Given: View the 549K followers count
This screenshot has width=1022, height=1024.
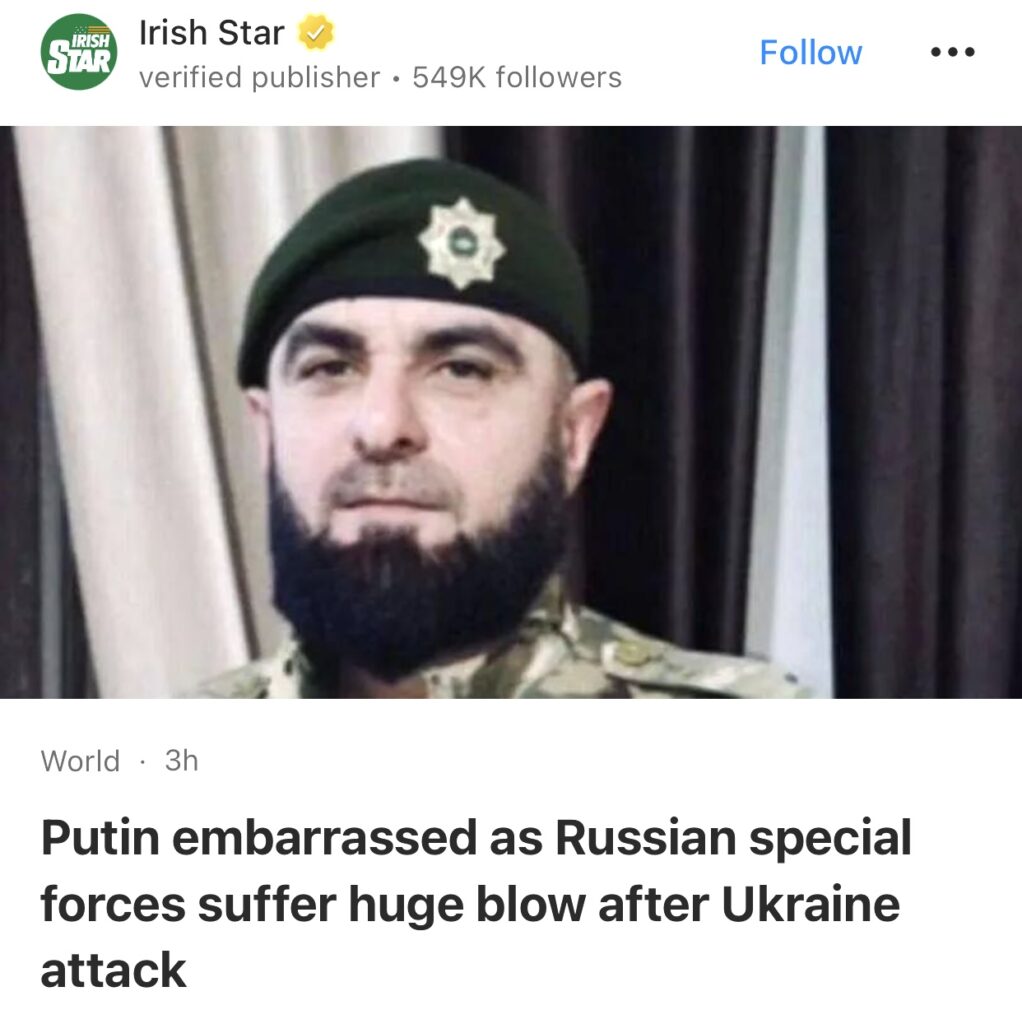Looking at the screenshot, I should [x=517, y=77].
